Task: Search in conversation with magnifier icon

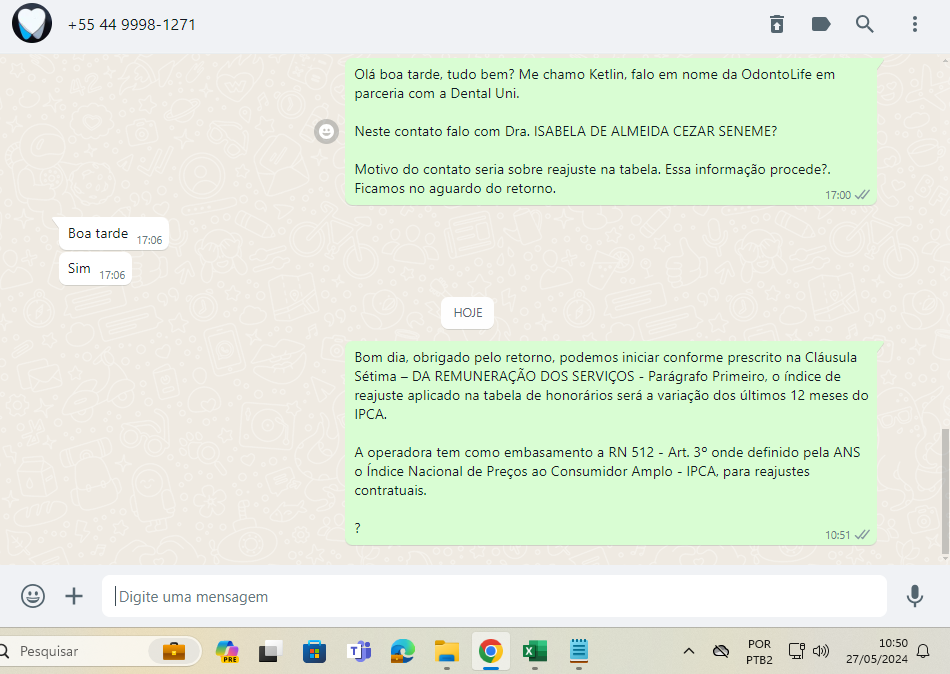Action: point(865,24)
